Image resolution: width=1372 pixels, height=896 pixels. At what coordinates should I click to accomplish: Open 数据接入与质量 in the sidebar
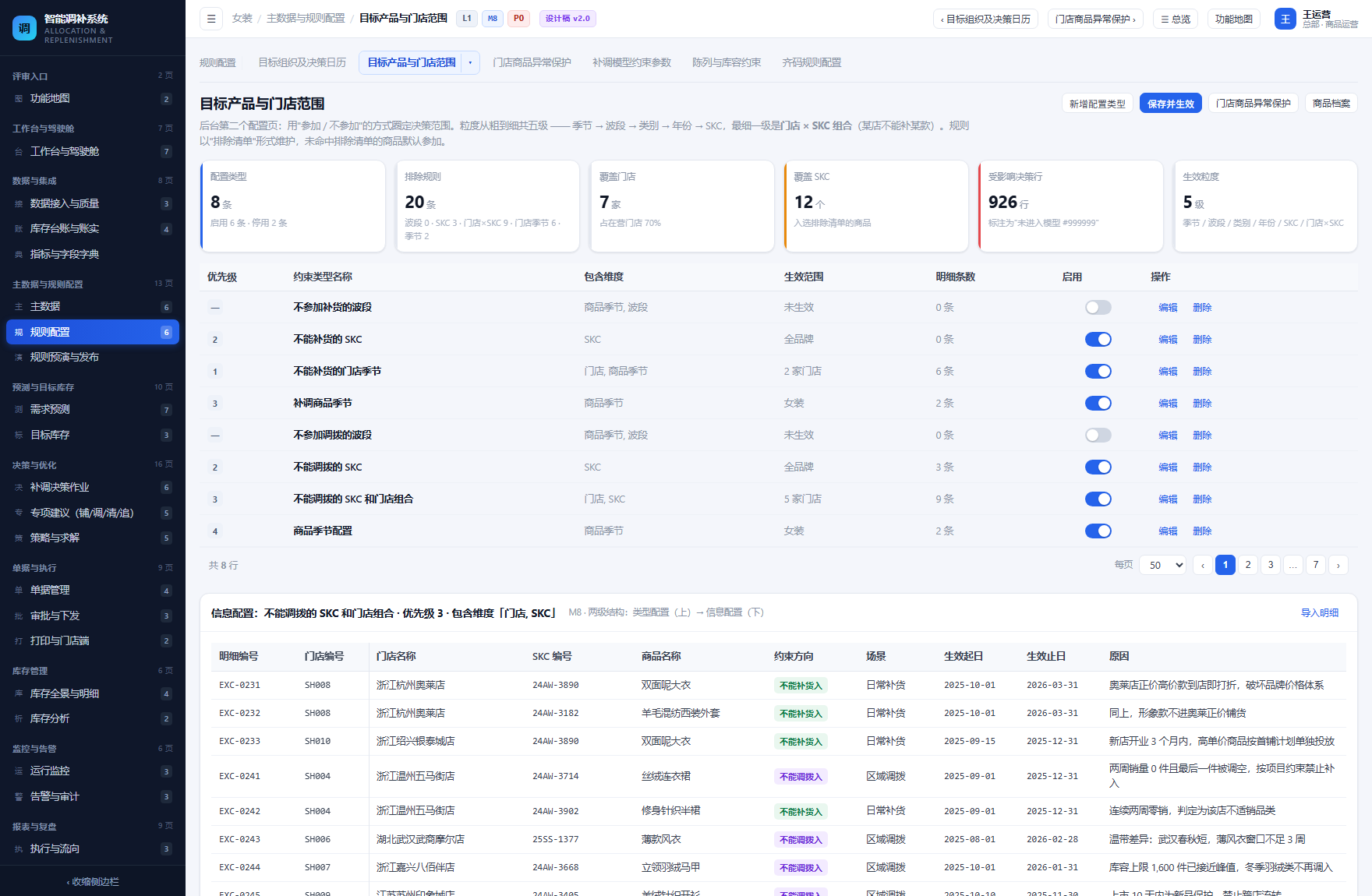tap(93, 204)
